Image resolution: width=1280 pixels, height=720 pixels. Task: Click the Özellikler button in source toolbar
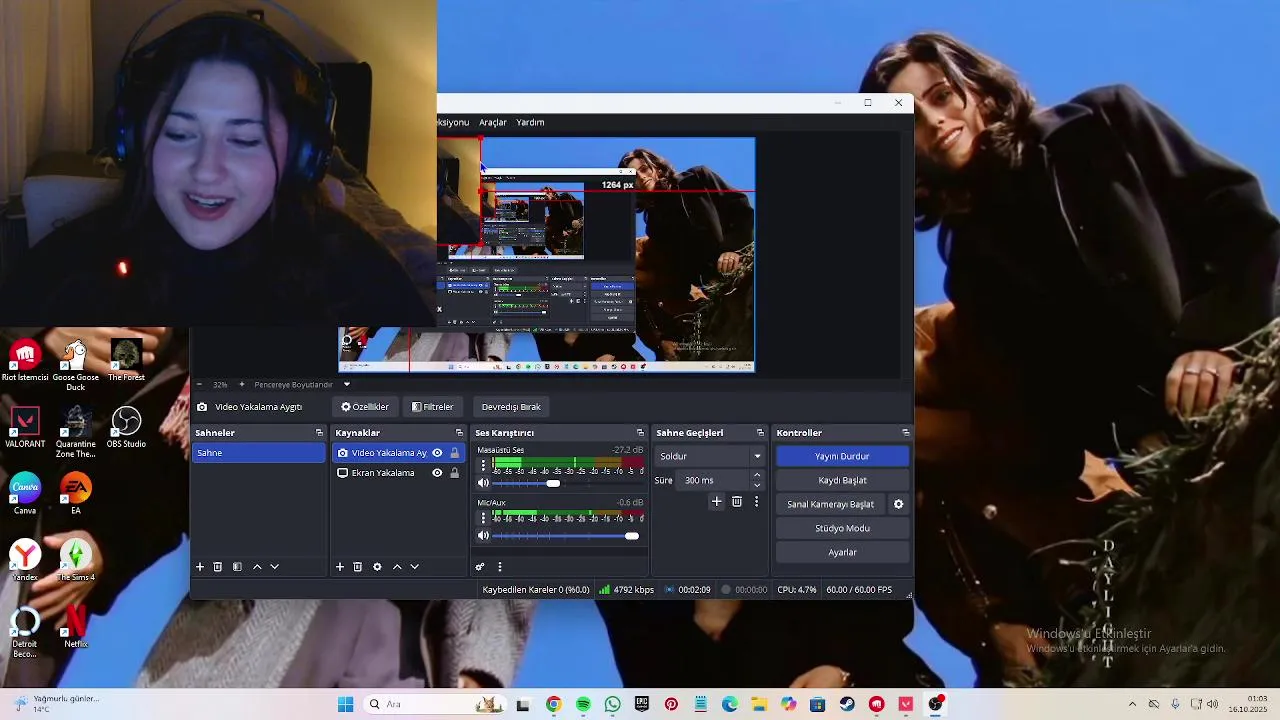[365, 407]
